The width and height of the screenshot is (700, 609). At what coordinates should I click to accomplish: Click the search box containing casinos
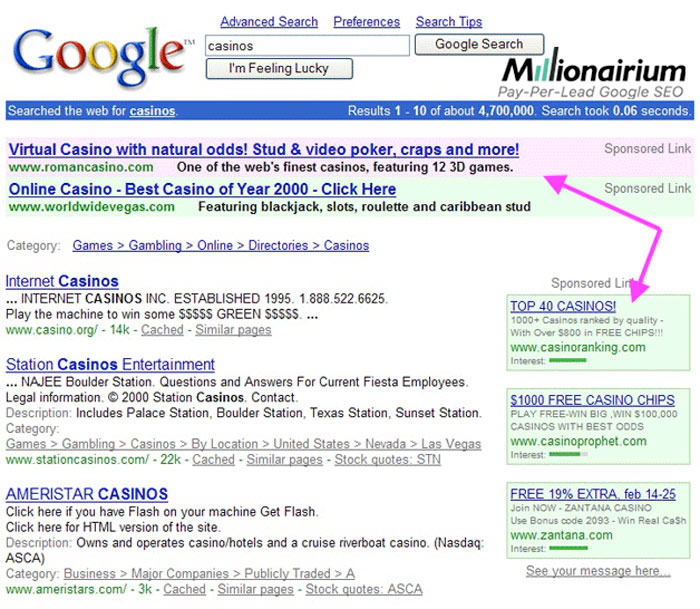(x=307, y=46)
